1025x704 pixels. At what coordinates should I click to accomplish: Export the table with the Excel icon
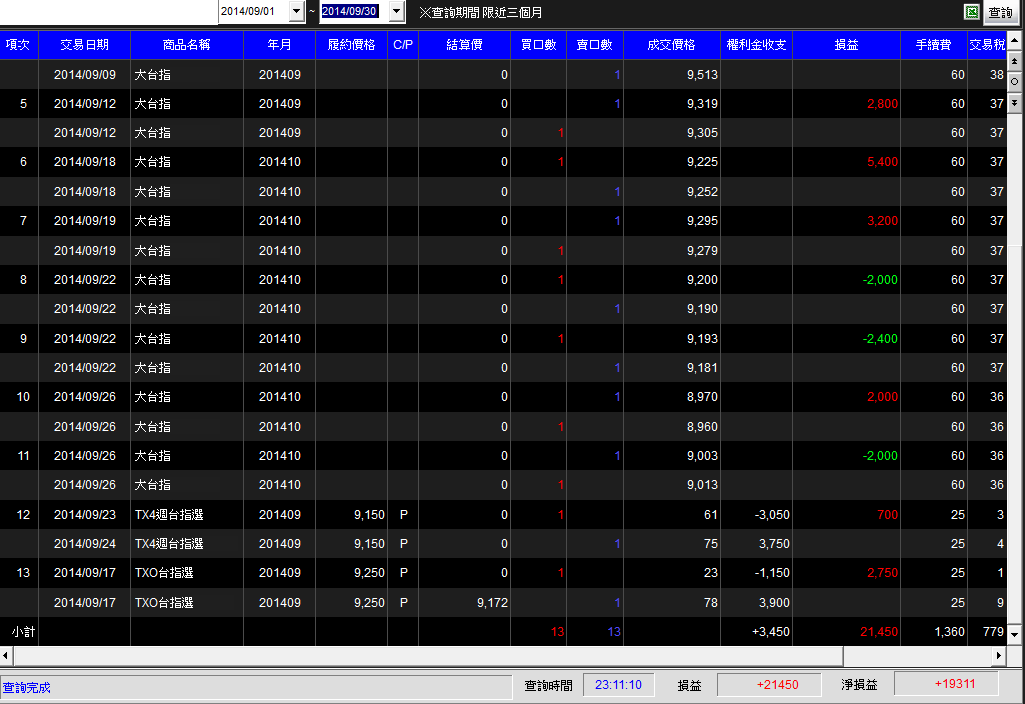[x=971, y=12]
